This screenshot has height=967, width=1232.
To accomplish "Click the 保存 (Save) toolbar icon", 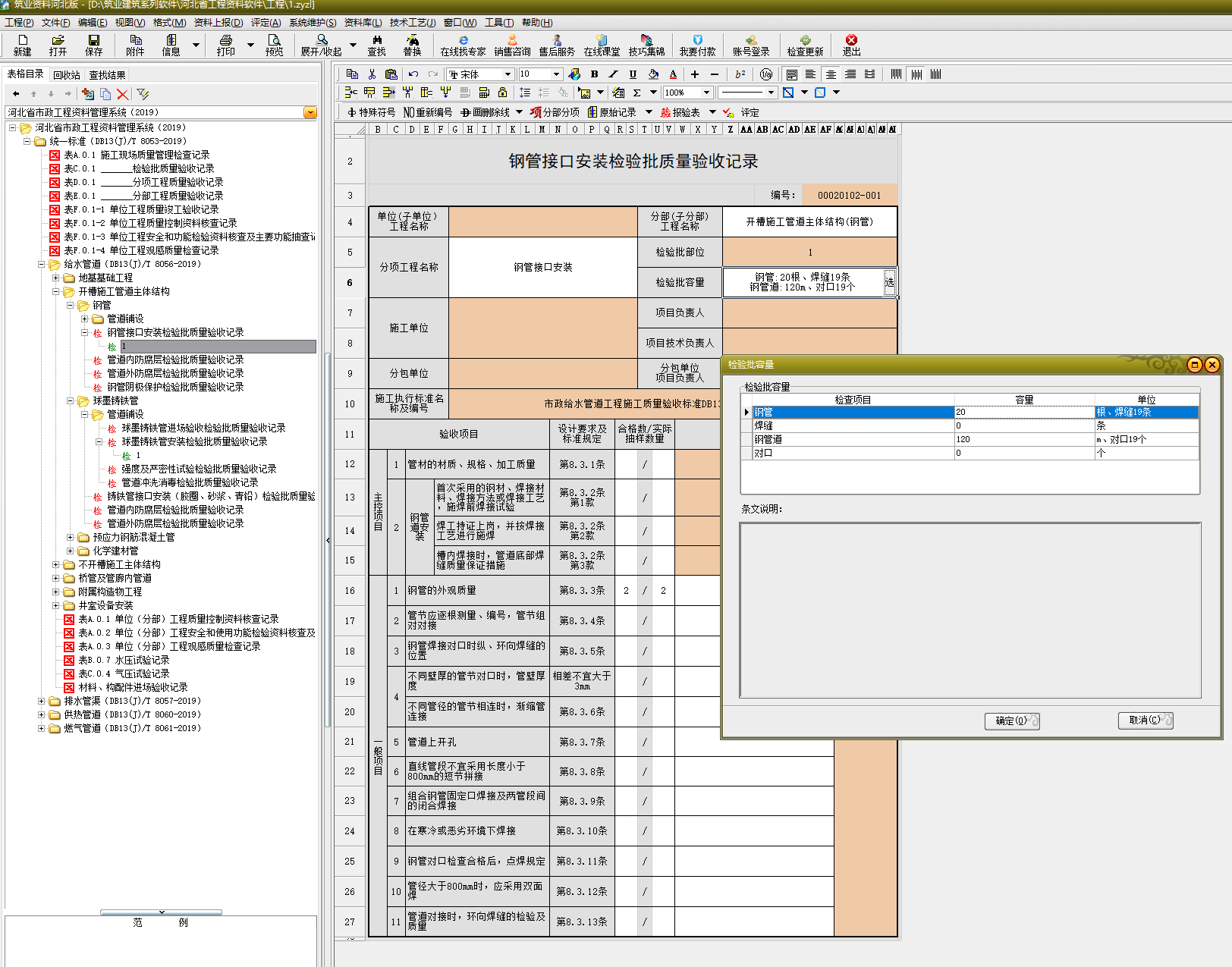I will [93, 45].
